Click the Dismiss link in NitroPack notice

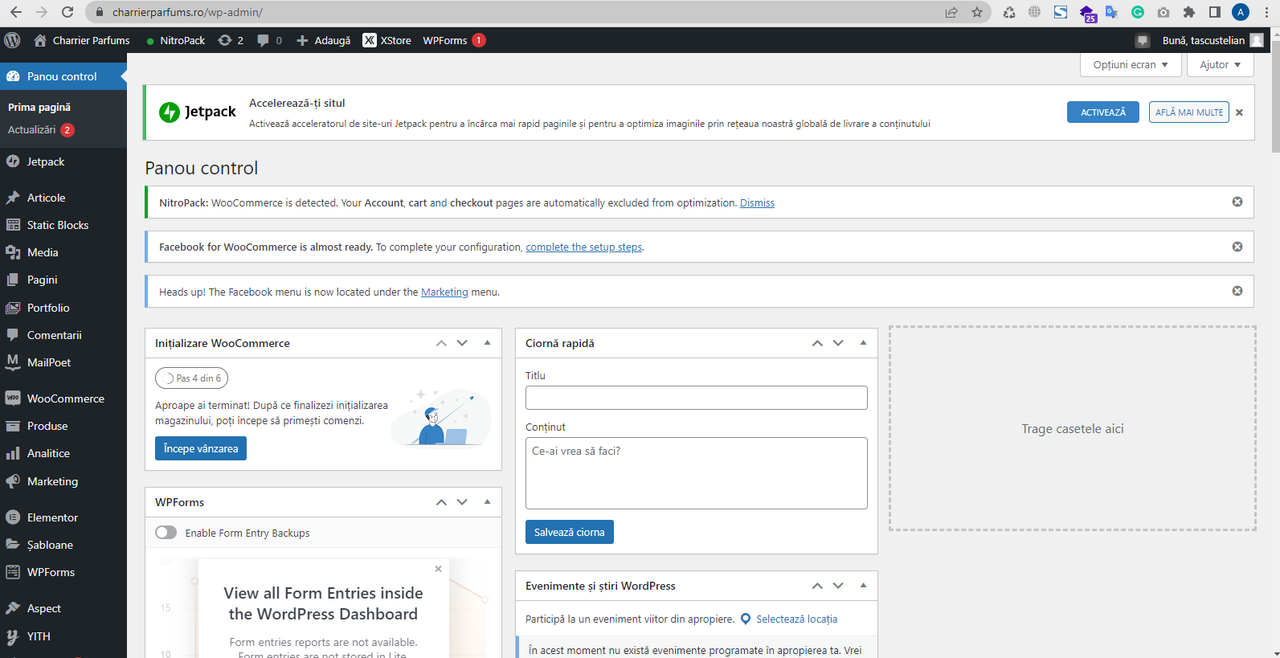757,203
